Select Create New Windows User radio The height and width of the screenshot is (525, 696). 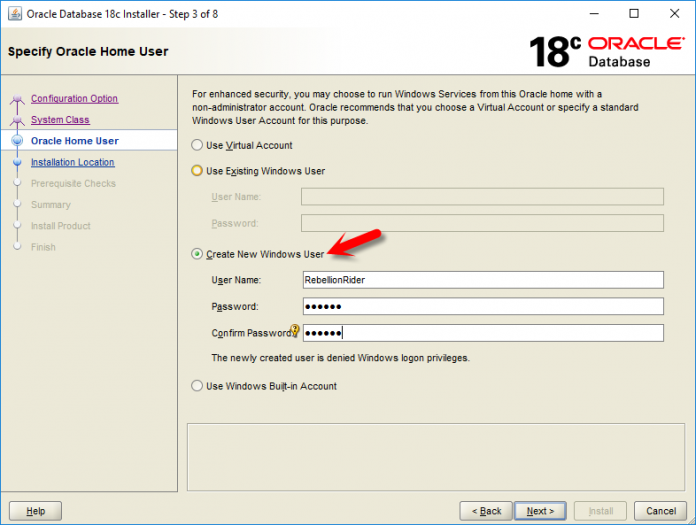[x=197, y=254]
